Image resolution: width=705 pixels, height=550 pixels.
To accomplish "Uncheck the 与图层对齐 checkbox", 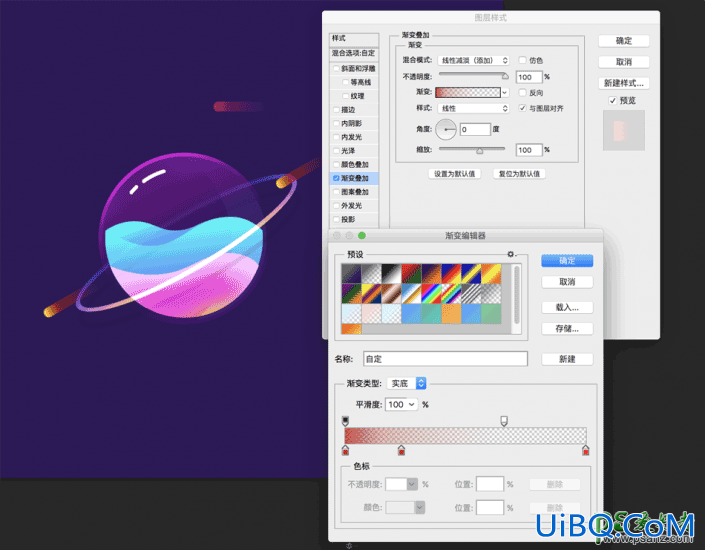I will click(x=522, y=108).
